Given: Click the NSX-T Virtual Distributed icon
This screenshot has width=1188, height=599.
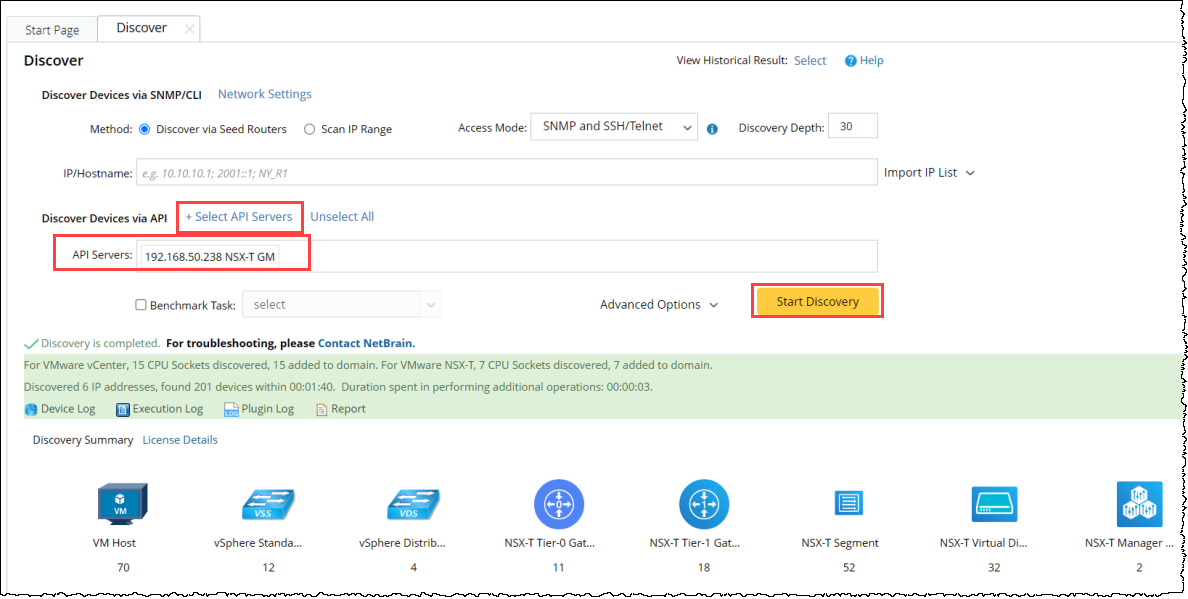Looking at the screenshot, I should [994, 504].
